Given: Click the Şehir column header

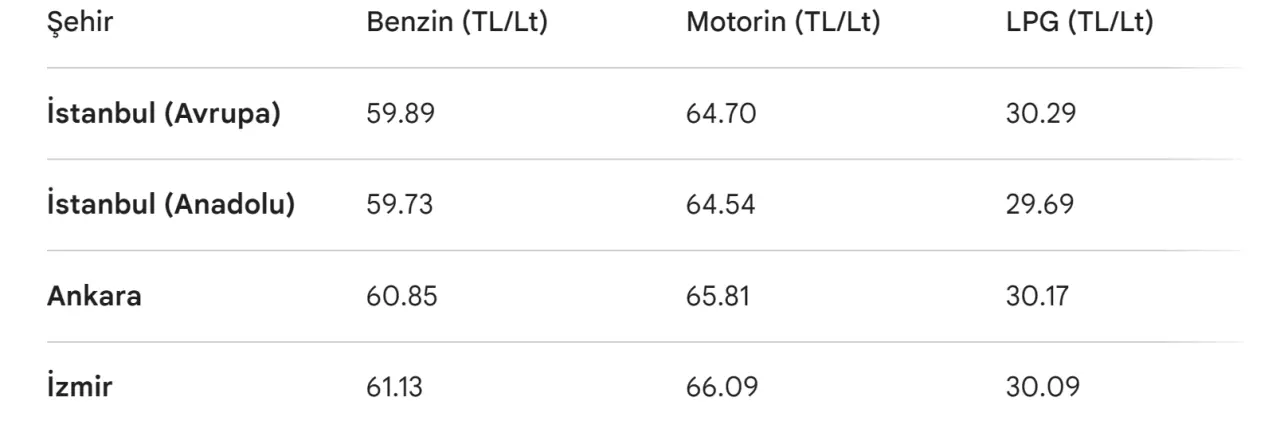Looking at the screenshot, I should 80,23.
